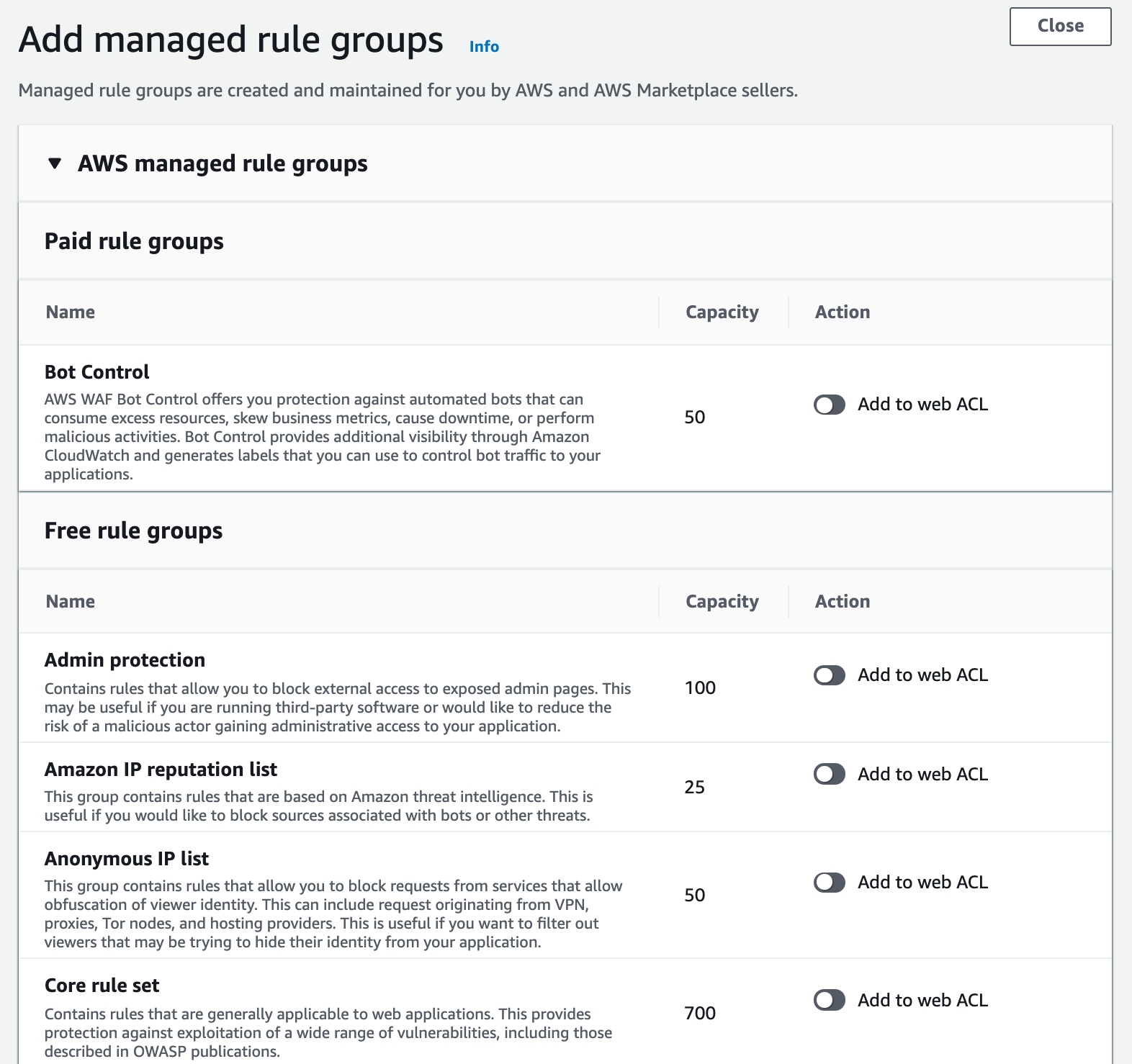This screenshot has height=1064, width=1132.
Task: Click the Bot Control rule group name
Action: 97,372
